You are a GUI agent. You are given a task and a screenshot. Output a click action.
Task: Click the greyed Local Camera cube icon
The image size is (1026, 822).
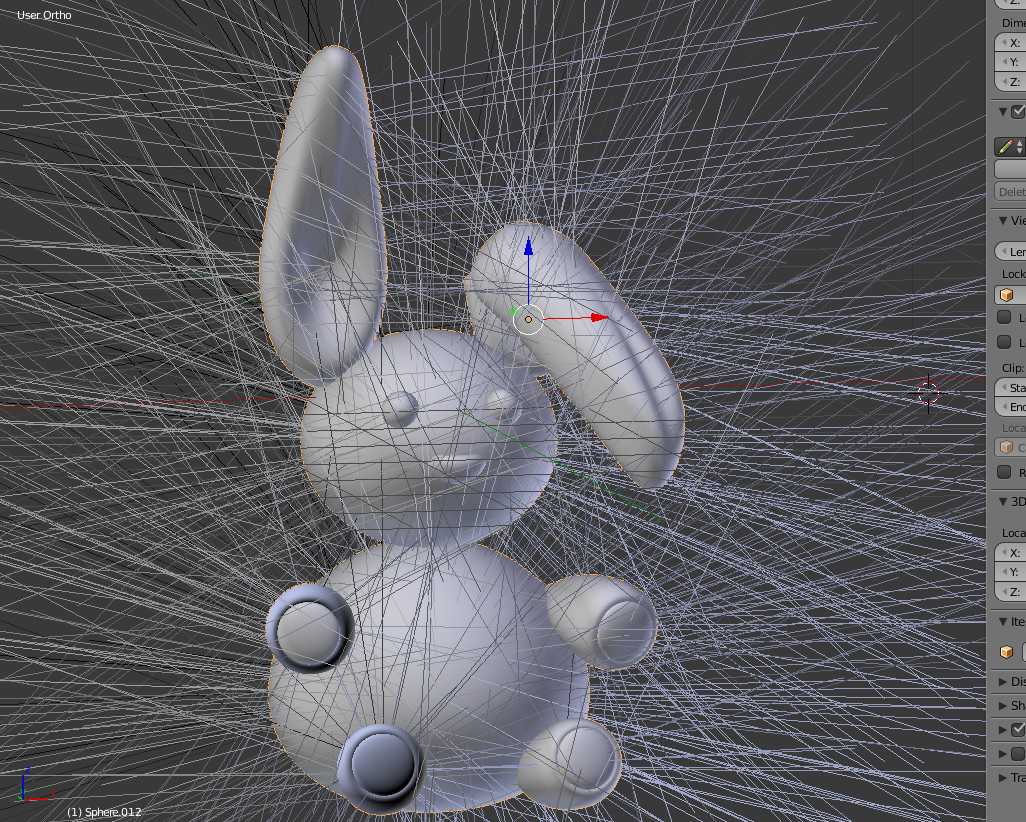click(1006, 448)
